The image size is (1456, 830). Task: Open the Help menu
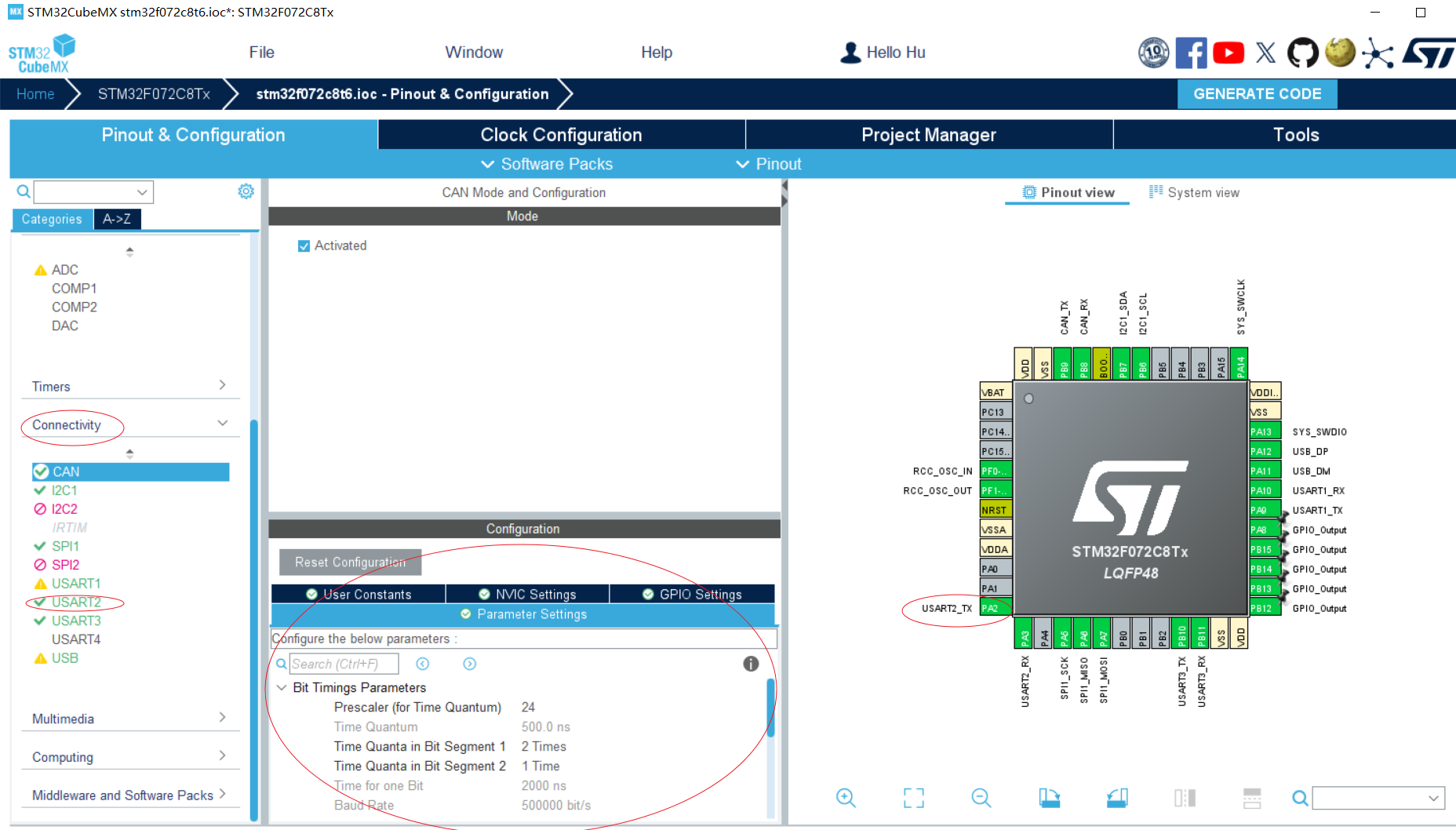click(657, 53)
